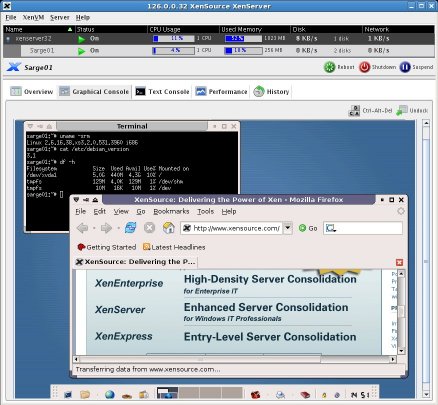The width and height of the screenshot is (438, 405).
Task: Click the magnifier search icon on bottom panel
Action: [x=280, y=395]
